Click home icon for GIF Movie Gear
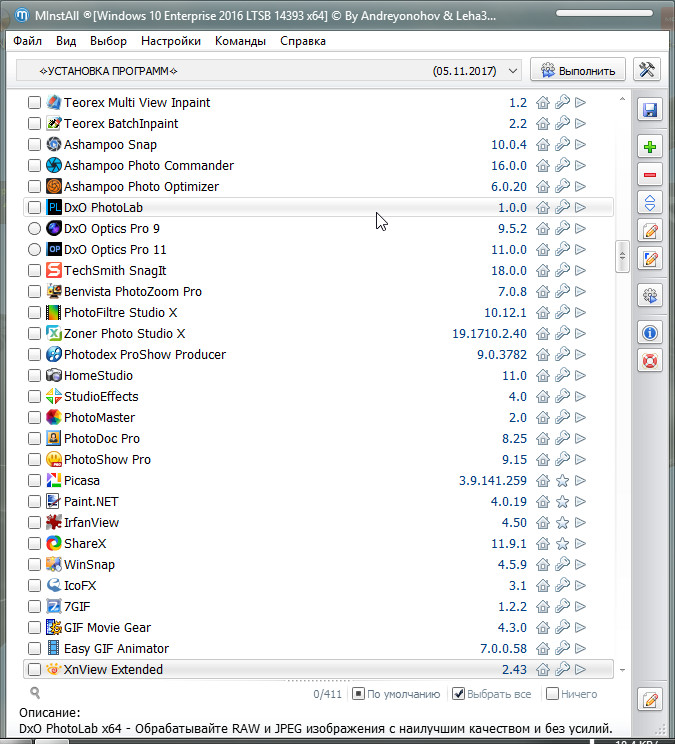This screenshot has width=675, height=744. point(543,628)
